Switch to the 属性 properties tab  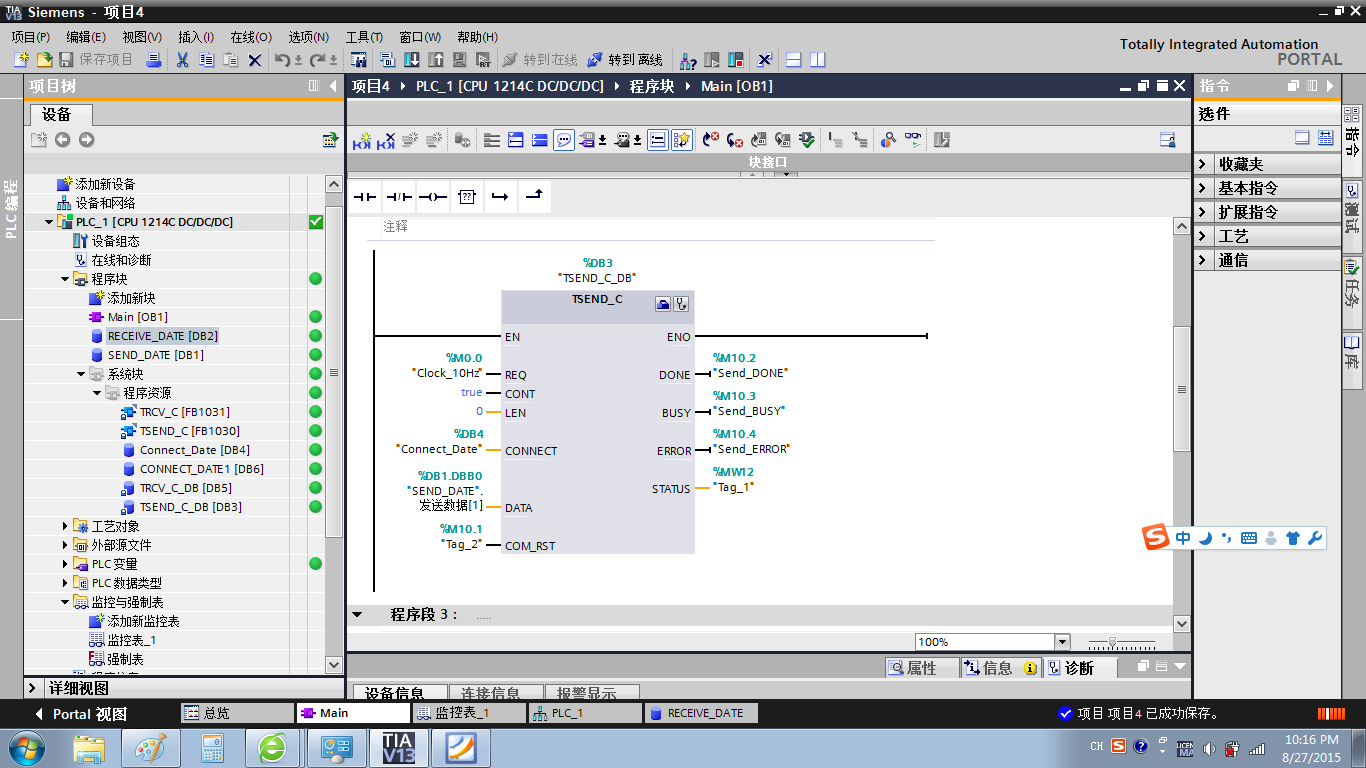922,668
